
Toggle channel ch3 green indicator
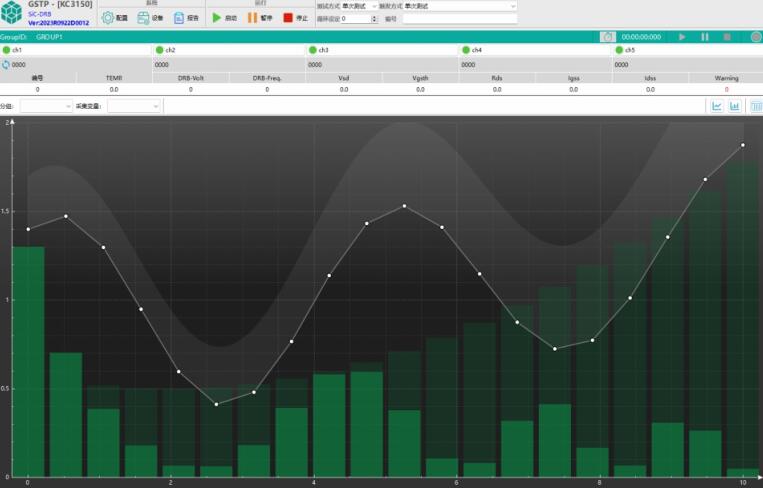pos(312,50)
